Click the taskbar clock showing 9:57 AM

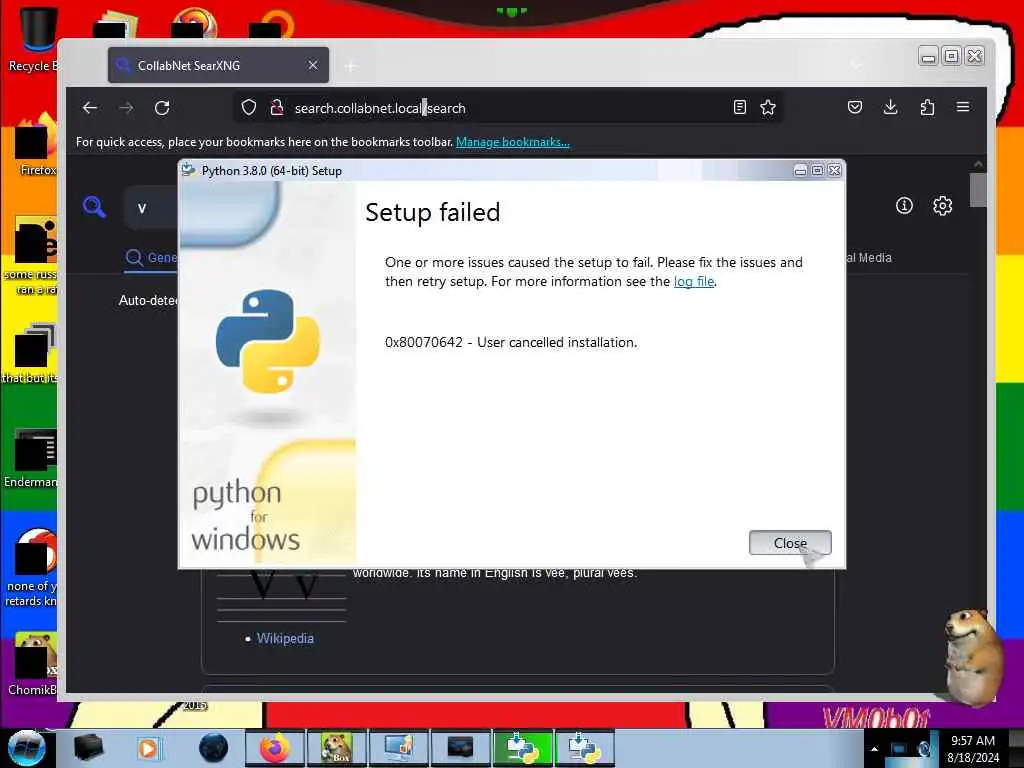(973, 749)
